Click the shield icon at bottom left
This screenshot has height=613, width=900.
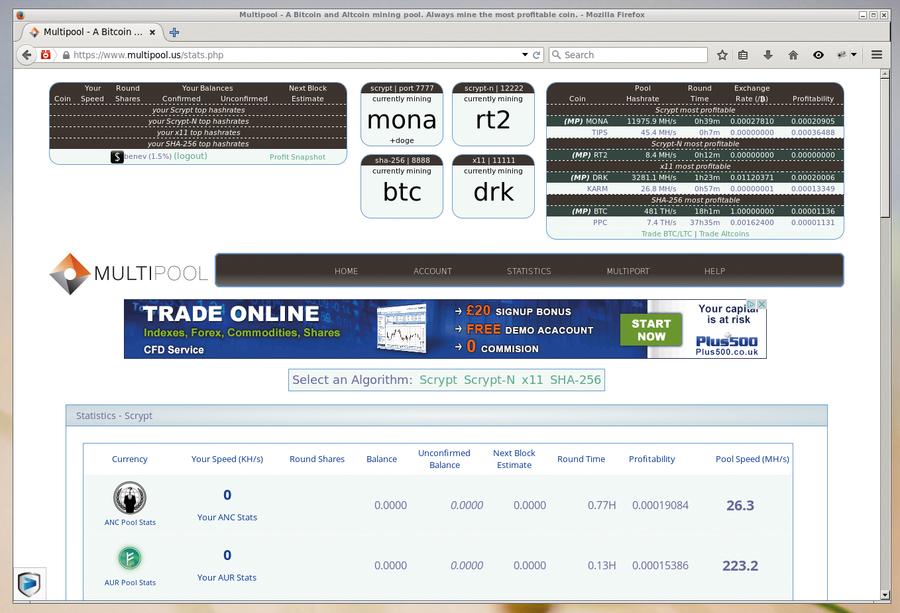point(29,584)
